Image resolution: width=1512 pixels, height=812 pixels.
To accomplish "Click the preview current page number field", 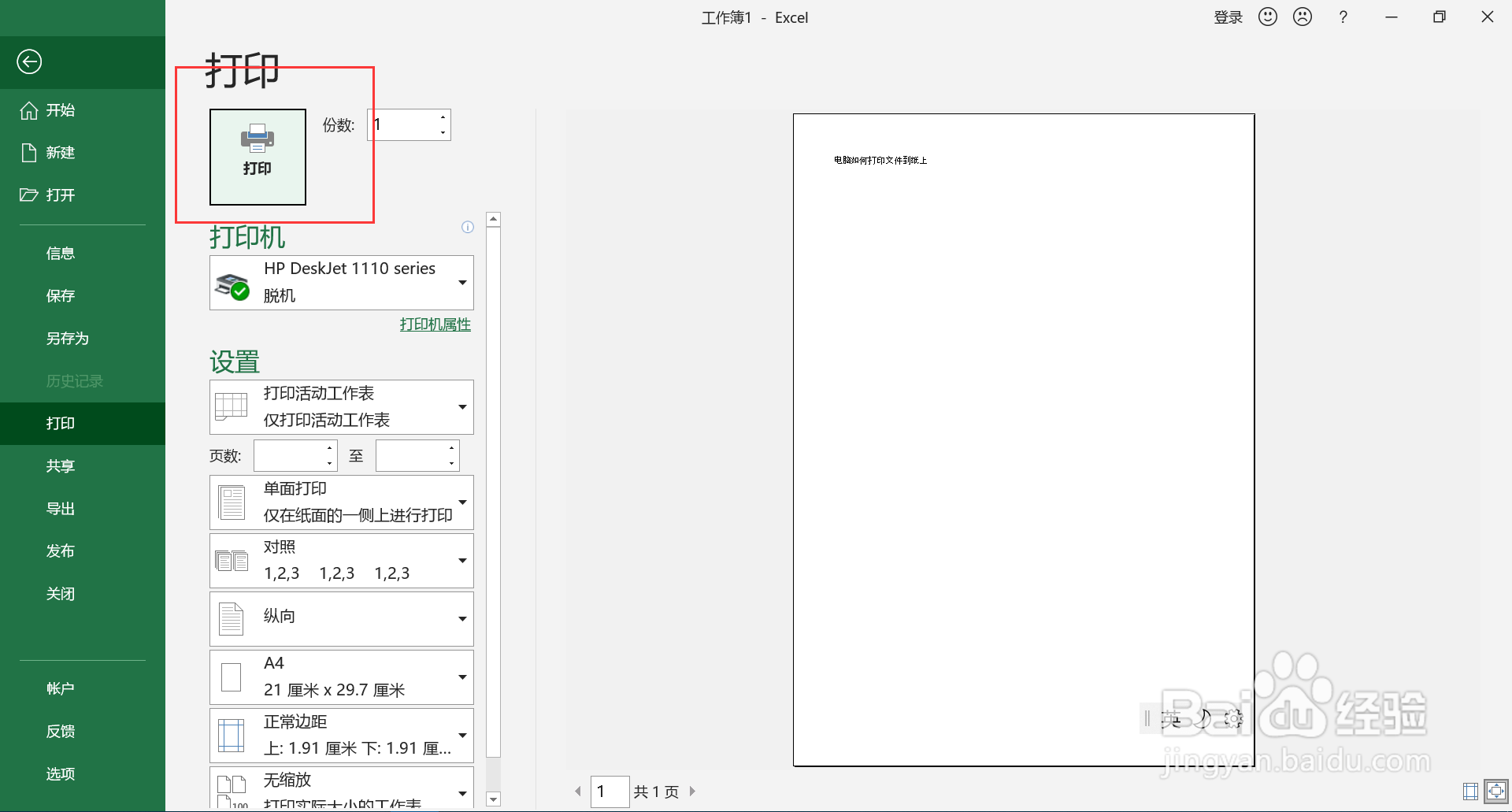I will tap(610, 792).
